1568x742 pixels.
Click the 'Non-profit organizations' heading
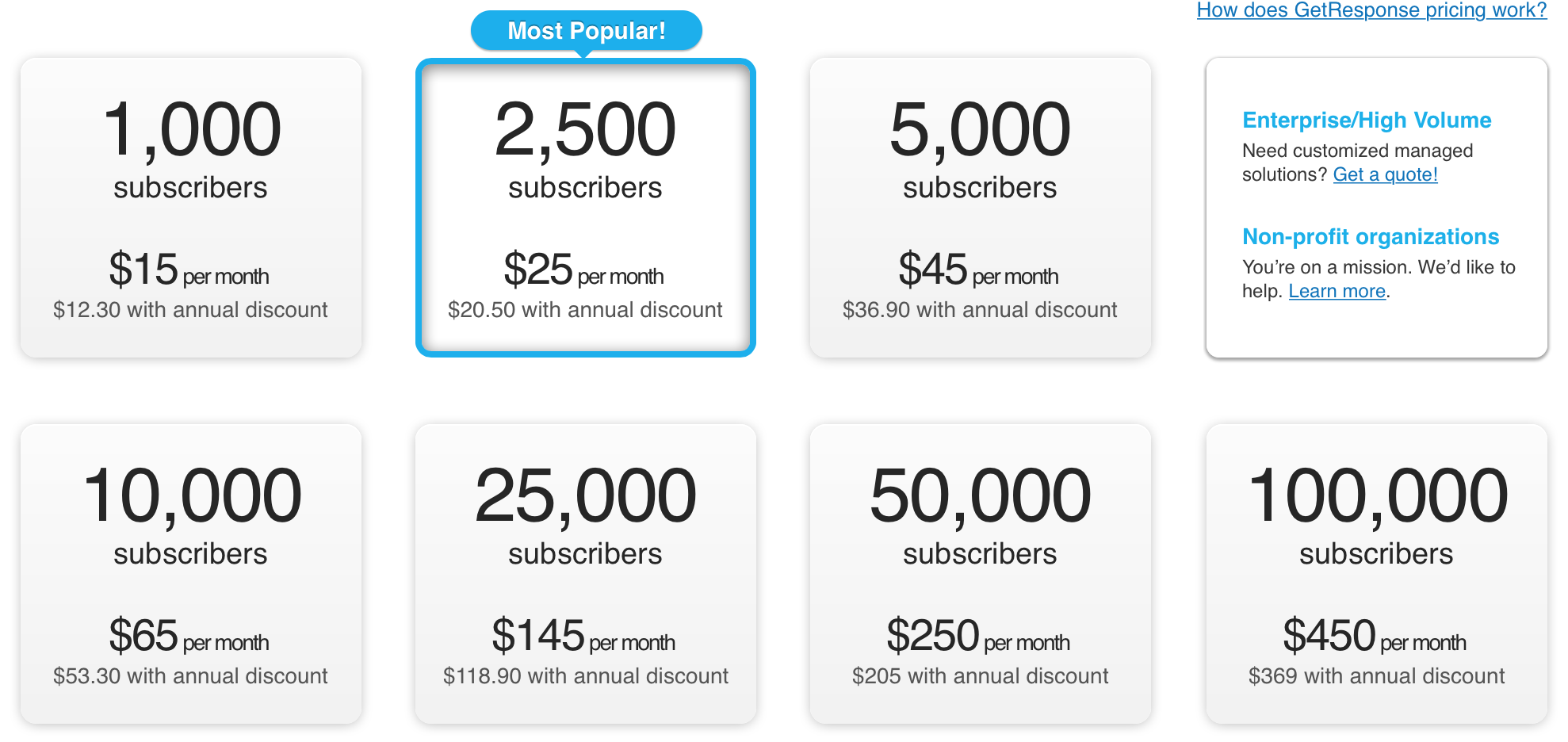tap(1371, 237)
